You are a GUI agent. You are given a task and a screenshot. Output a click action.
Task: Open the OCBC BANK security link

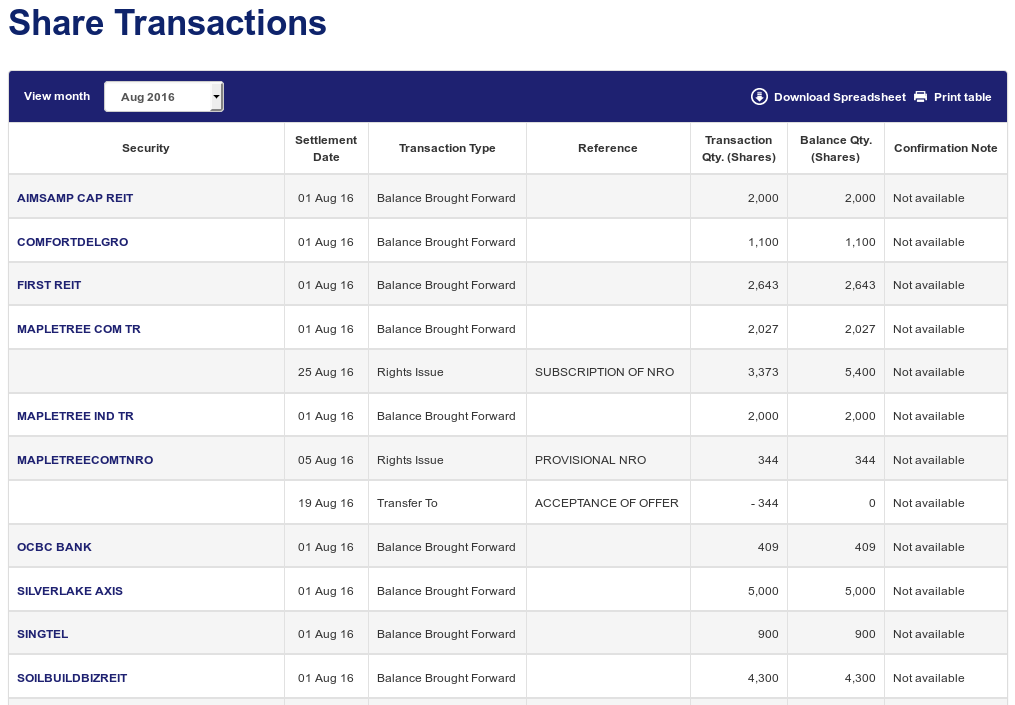click(54, 547)
